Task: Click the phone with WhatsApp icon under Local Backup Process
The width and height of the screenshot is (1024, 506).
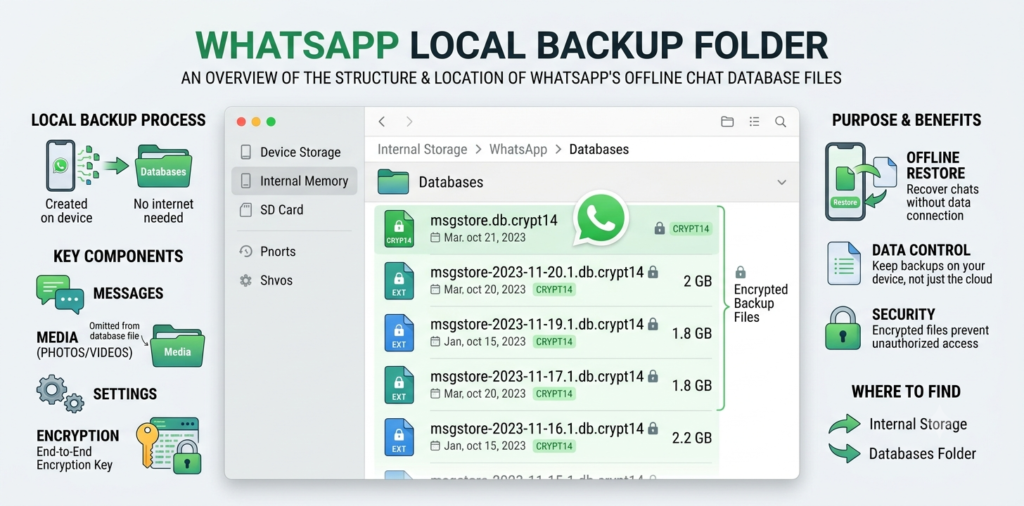Action: (61, 165)
